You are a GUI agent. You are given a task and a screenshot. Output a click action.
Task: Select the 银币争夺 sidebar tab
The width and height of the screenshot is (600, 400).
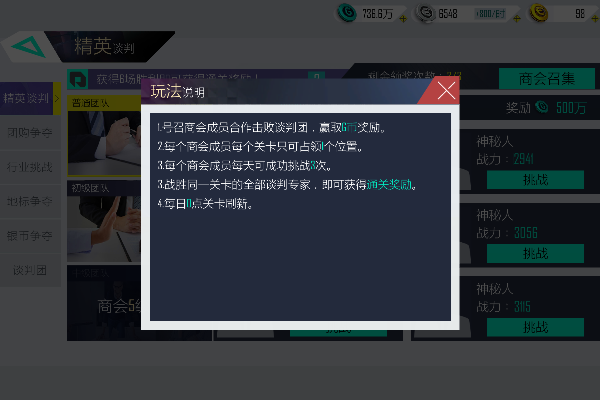point(30,236)
